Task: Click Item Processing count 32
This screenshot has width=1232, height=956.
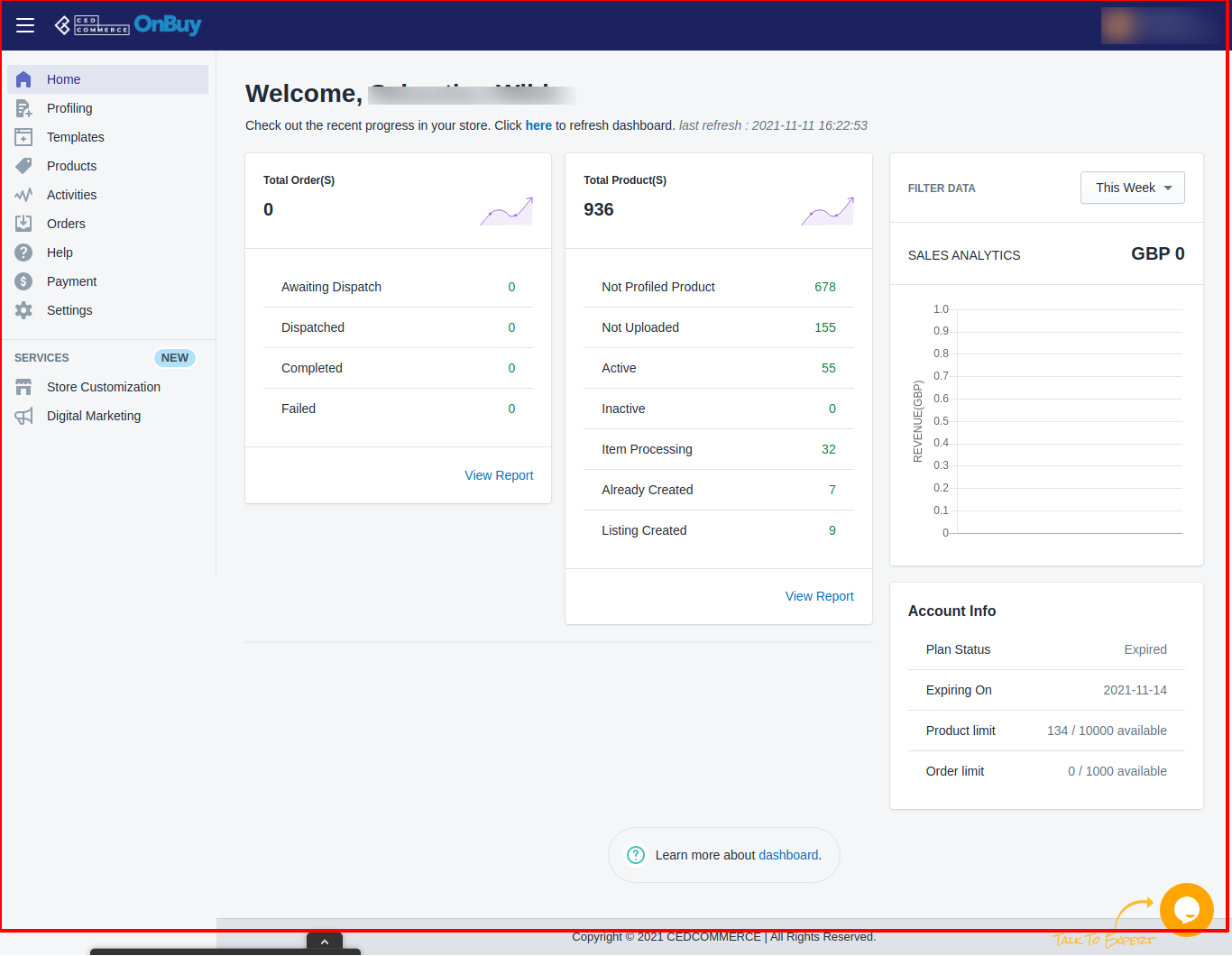Action: tap(829, 449)
